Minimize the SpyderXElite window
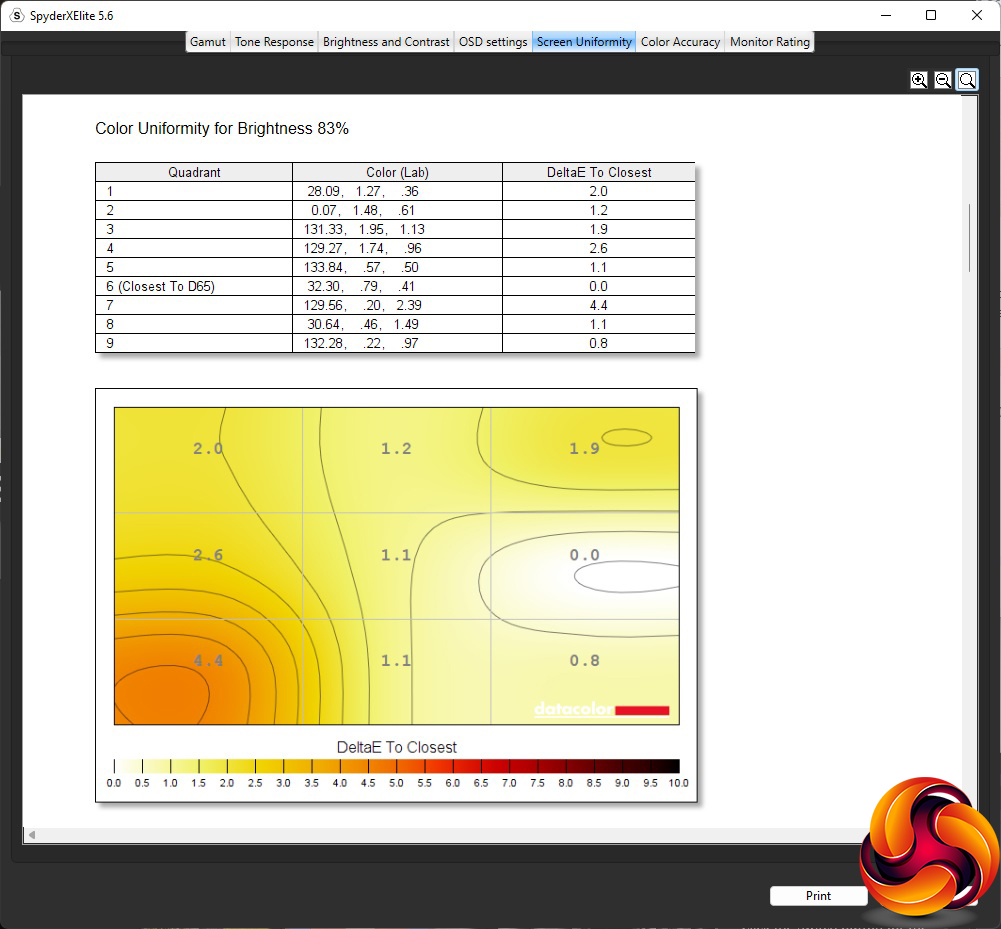Screen dimensions: 1001x929 click(x=885, y=15)
